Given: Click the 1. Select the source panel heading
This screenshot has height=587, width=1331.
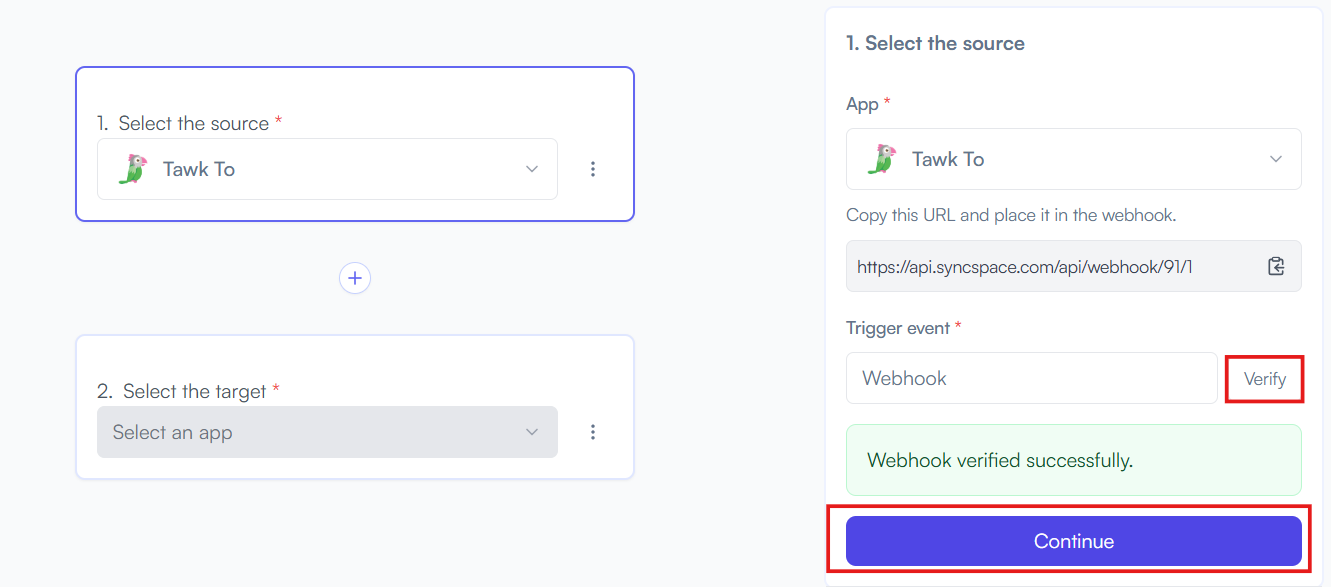Looking at the screenshot, I should click(x=935, y=43).
